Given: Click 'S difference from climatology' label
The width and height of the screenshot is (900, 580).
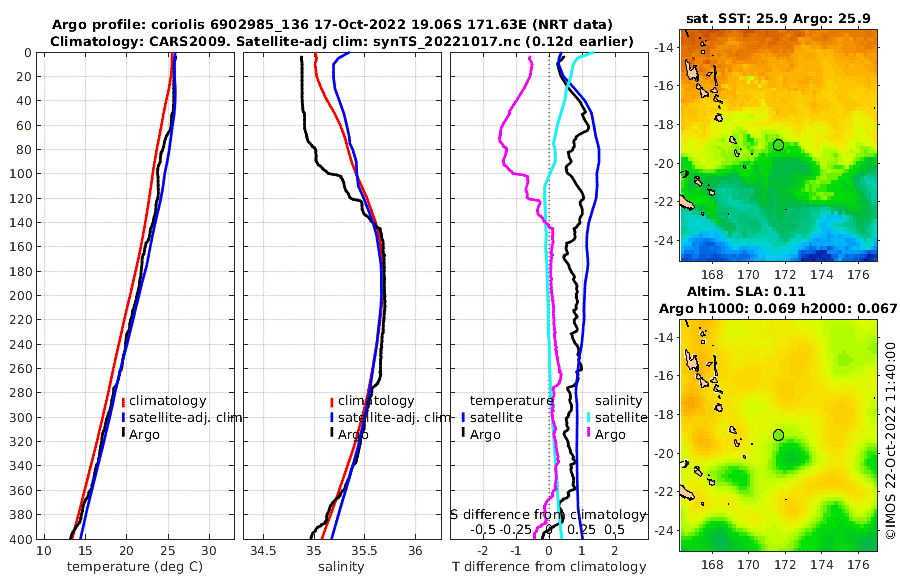Looking at the screenshot, I should pyautogui.click(x=549, y=515).
